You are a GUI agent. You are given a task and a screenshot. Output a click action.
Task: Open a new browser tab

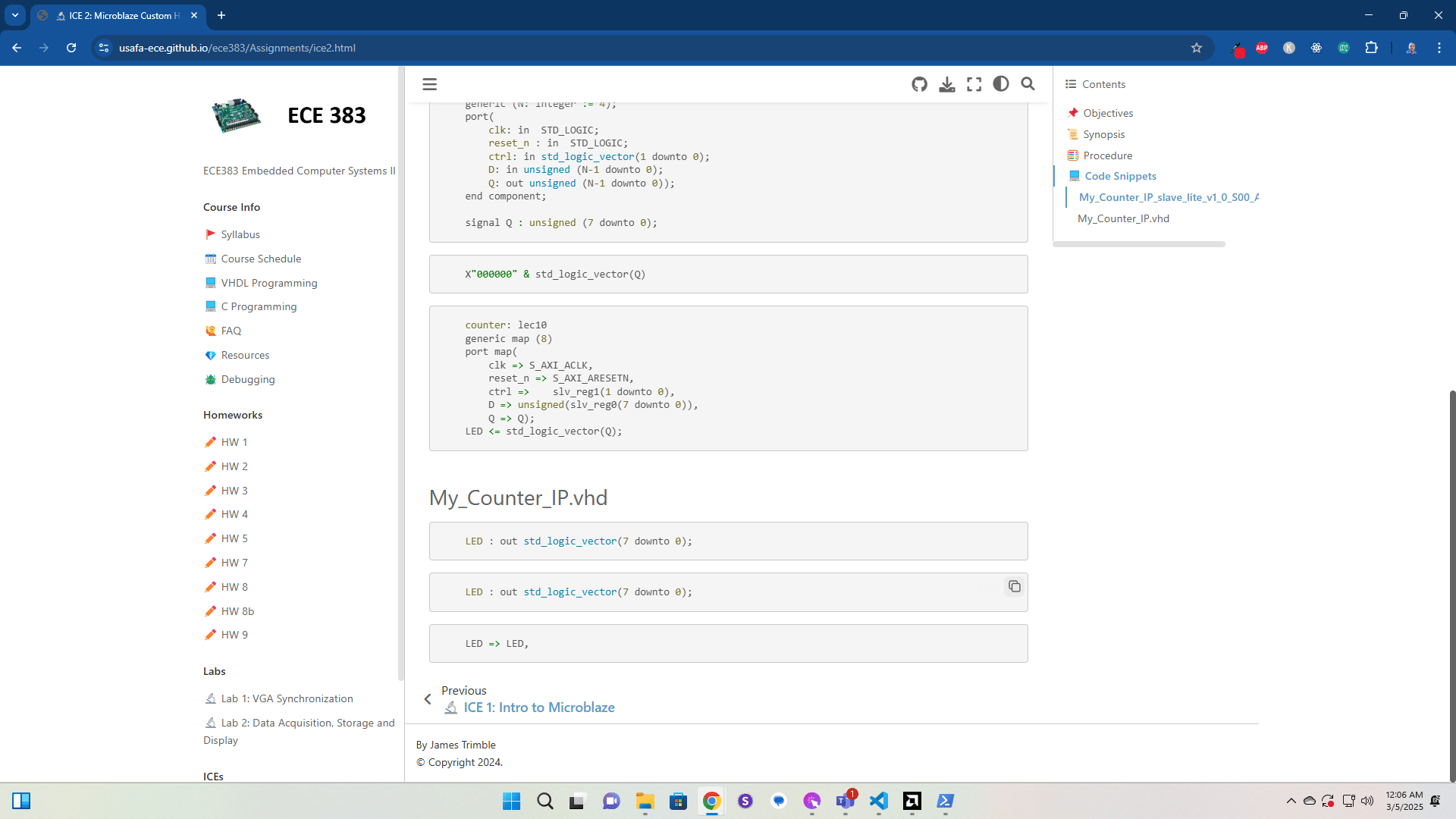(x=221, y=15)
